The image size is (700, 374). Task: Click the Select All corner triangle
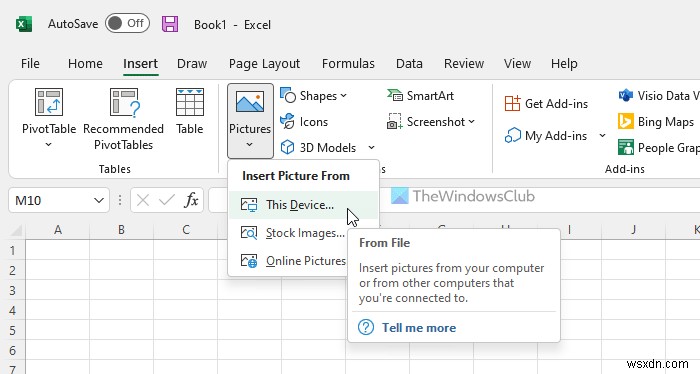(17, 231)
